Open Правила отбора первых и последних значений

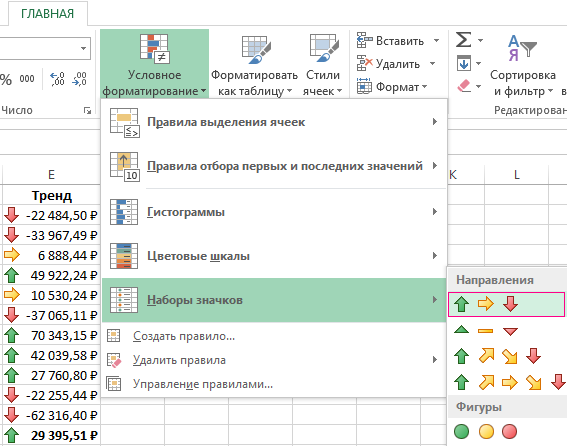click(274, 166)
